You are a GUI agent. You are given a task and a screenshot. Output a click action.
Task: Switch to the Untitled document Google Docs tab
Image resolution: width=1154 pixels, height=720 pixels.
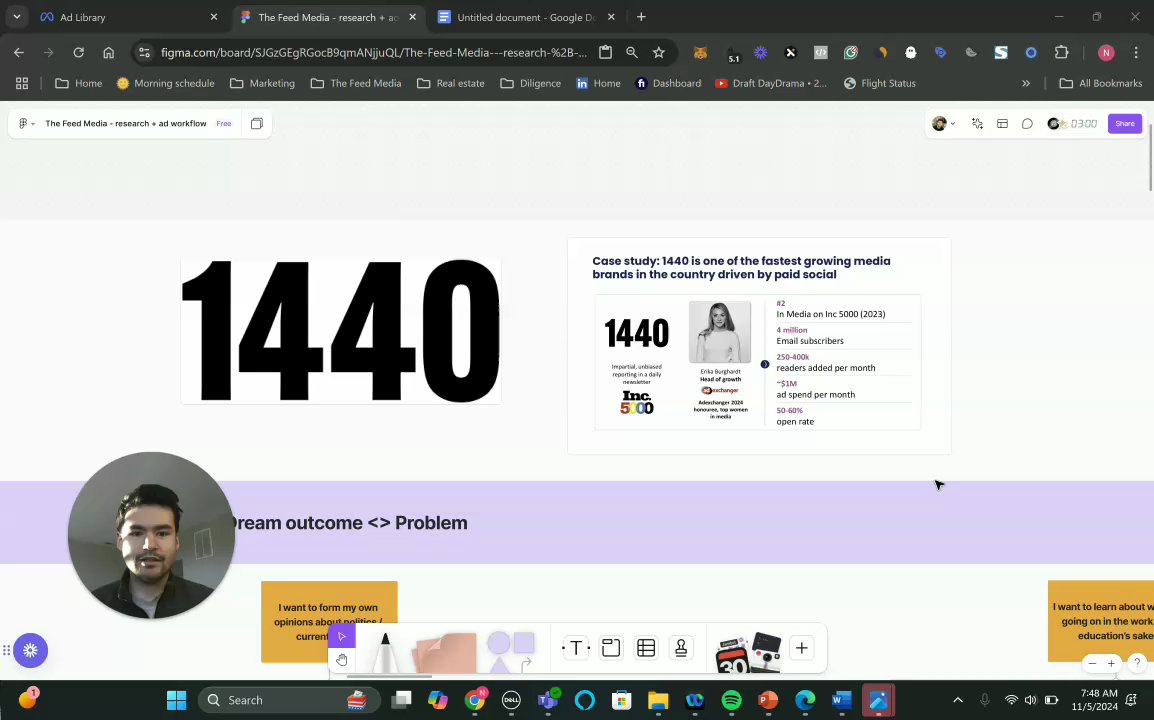coord(525,17)
